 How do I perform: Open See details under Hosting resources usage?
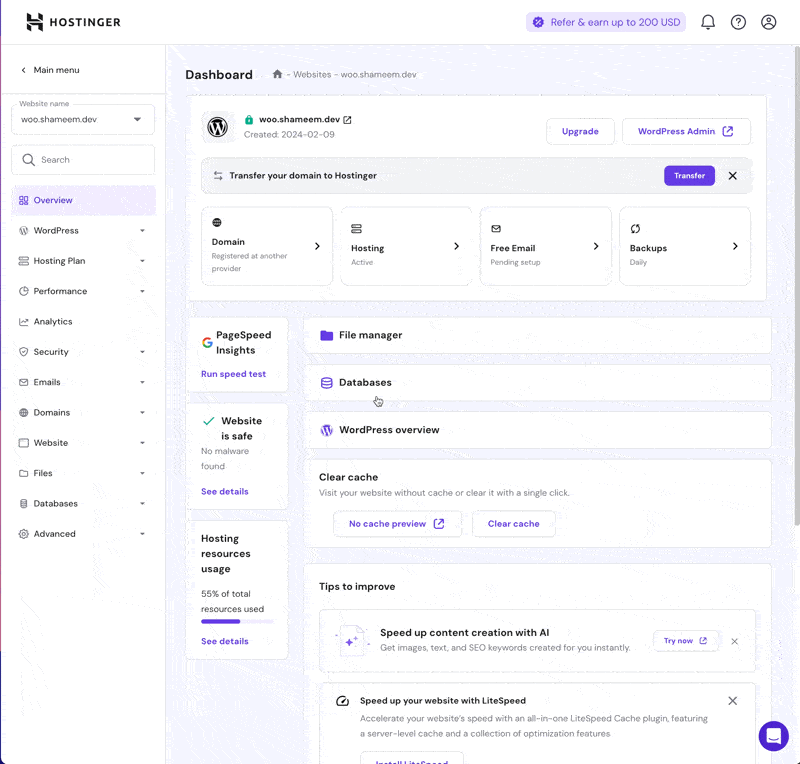[224, 641]
